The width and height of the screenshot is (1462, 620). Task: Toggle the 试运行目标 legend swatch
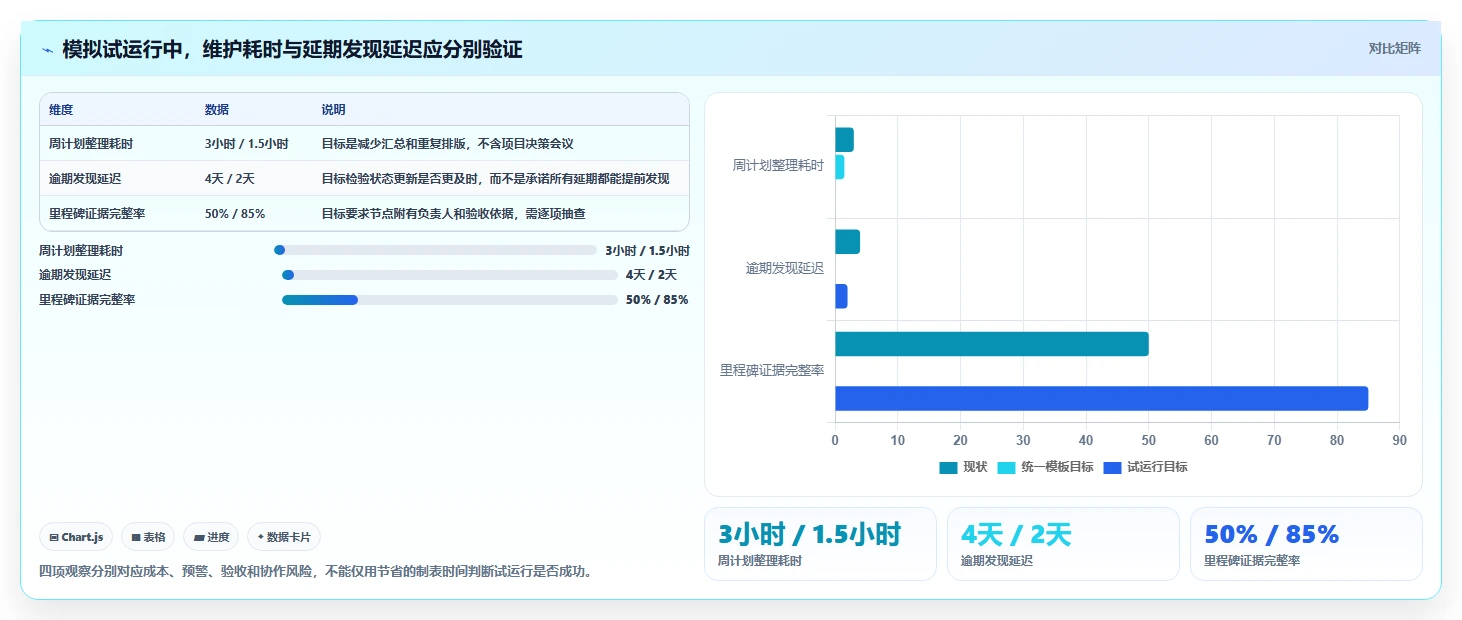tap(1112, 467)
